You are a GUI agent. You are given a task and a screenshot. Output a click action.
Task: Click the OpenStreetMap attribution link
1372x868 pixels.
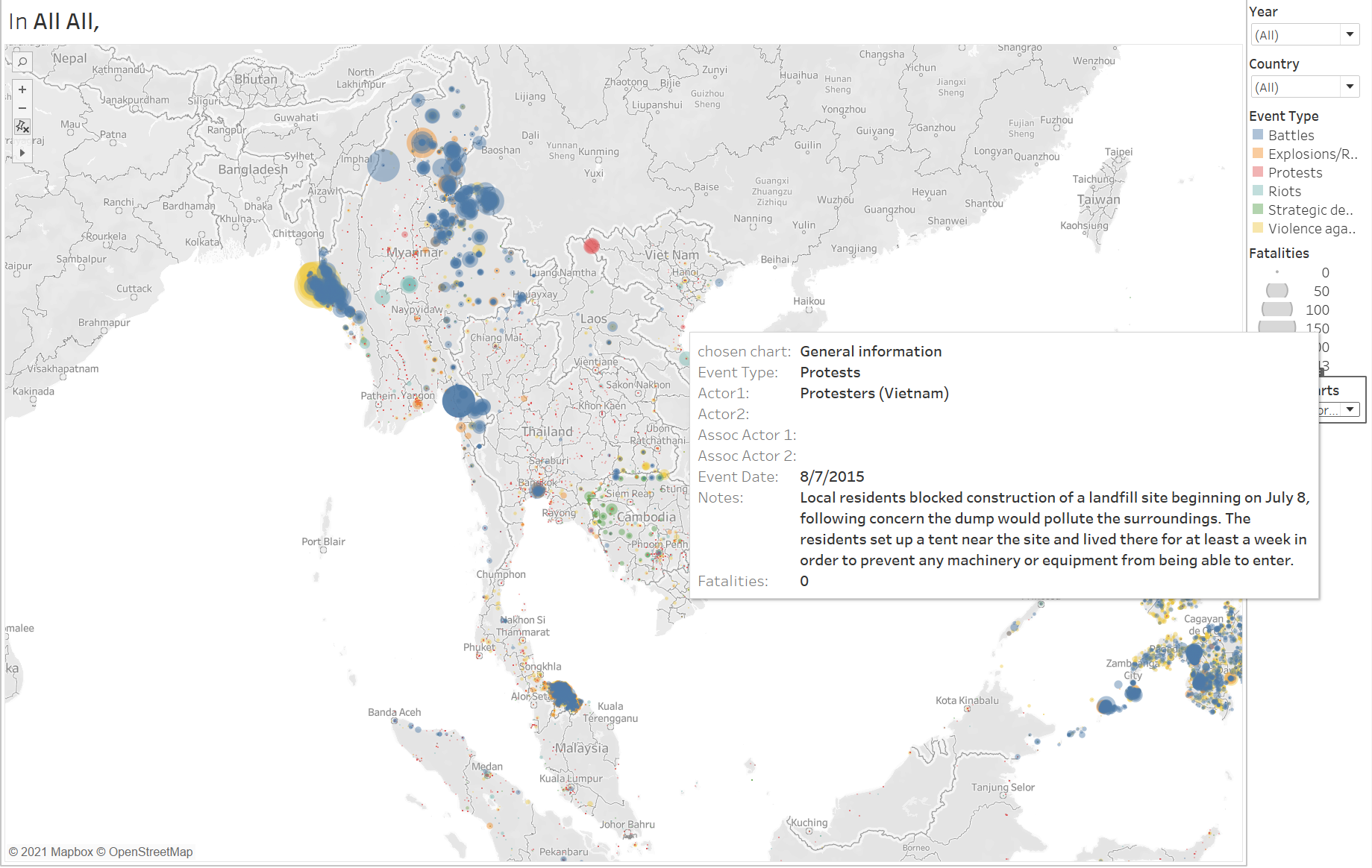coord(151,852)
